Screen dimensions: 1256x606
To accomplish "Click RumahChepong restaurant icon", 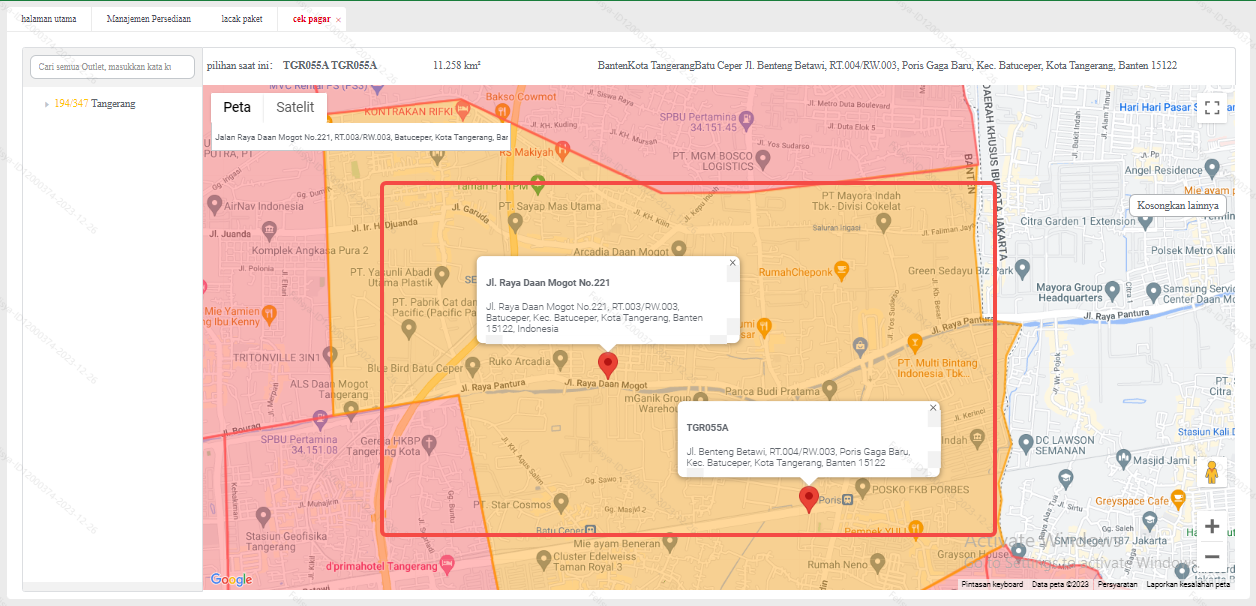I will (842, 270).
